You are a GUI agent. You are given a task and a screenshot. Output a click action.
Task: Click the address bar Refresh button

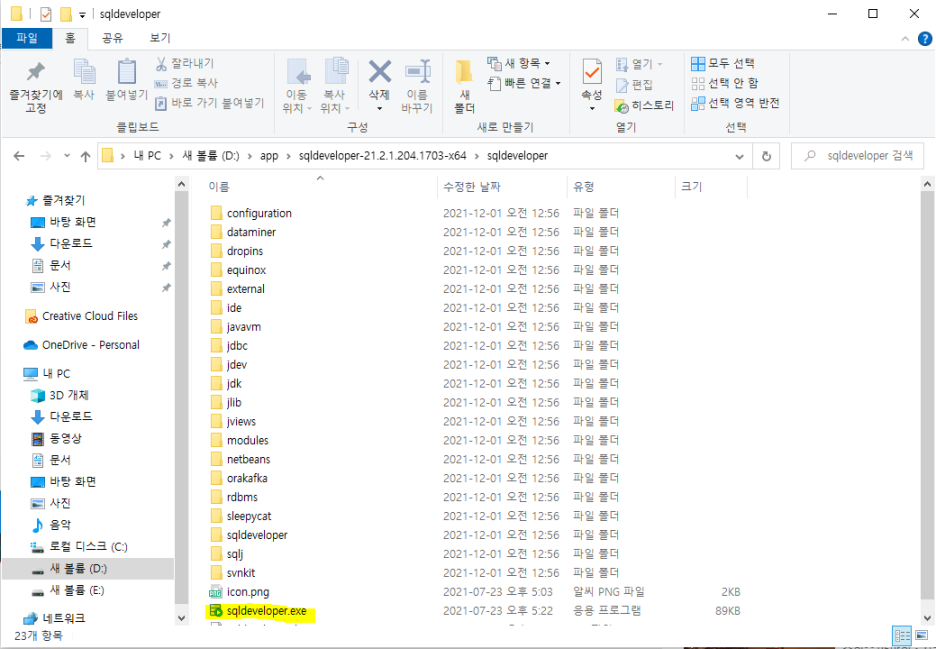point(766,156)
